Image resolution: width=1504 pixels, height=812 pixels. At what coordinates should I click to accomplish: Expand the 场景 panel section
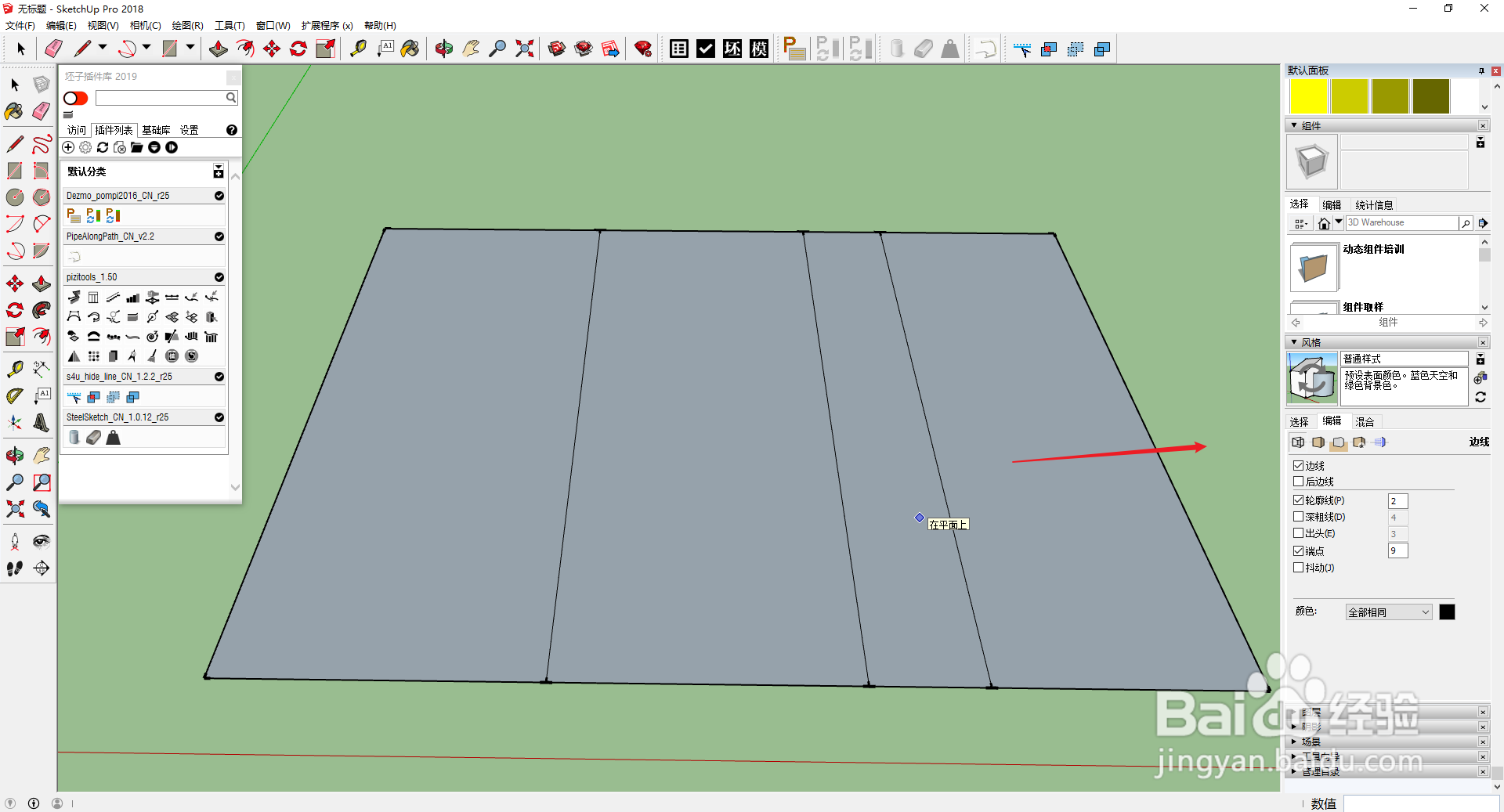[x=1294, y=742]
